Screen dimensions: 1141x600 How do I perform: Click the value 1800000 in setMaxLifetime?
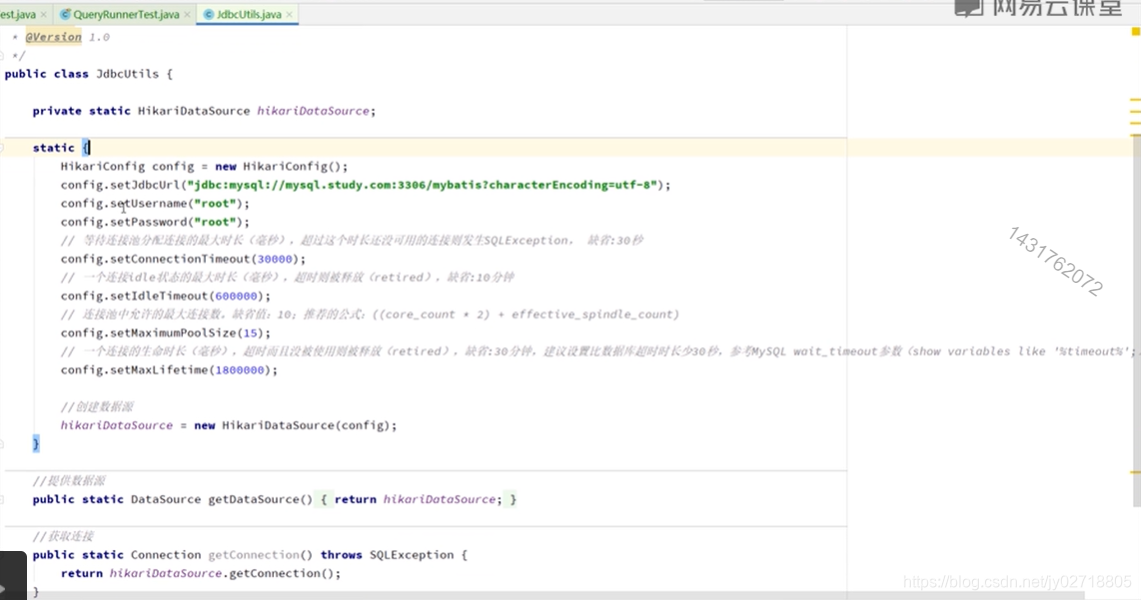[x=239, y=370]
